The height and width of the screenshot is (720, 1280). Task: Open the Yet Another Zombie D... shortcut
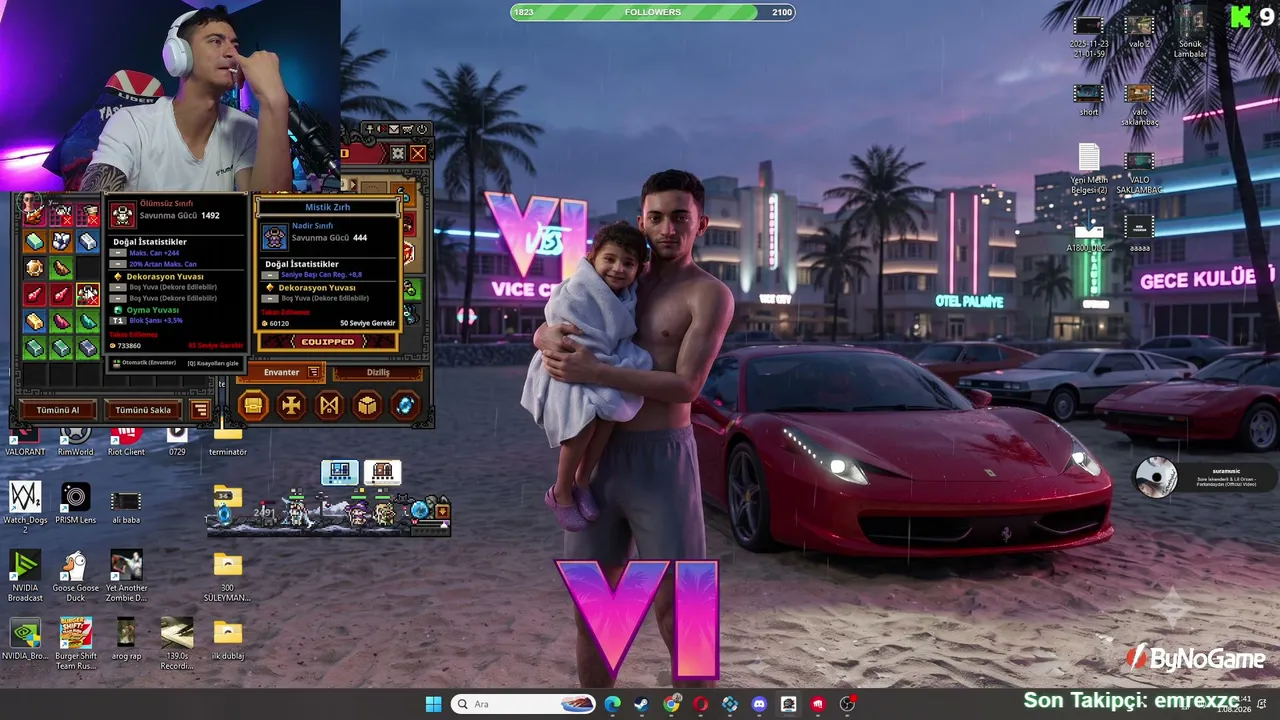pyautogui.click(x=126, y=577)
